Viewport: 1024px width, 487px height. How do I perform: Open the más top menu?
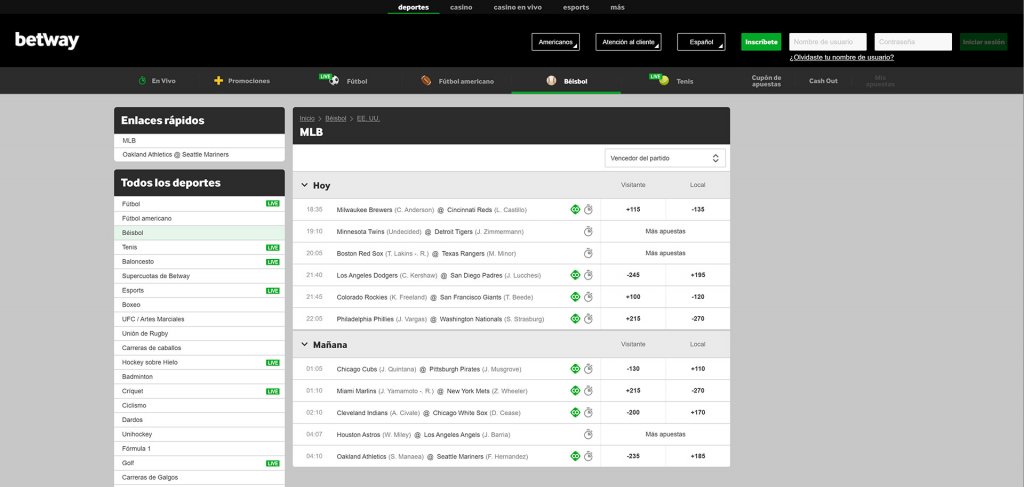click(617, 7)
